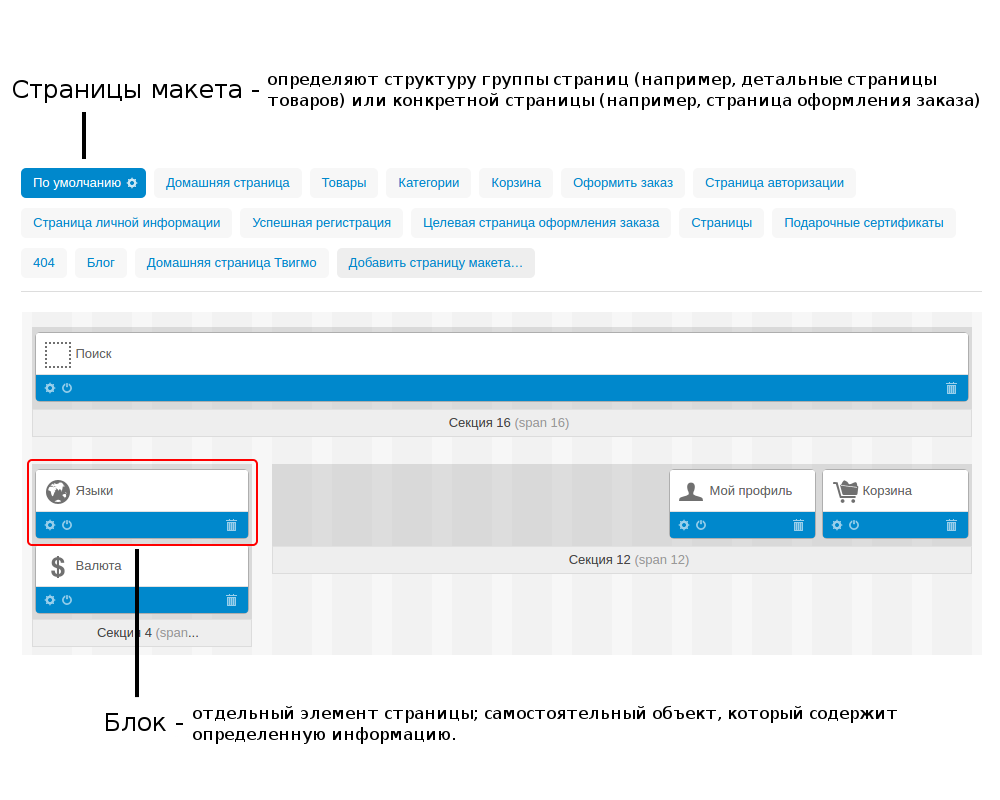
Task: Disable the Корзина block via power toggle
Action: (852, 524)
